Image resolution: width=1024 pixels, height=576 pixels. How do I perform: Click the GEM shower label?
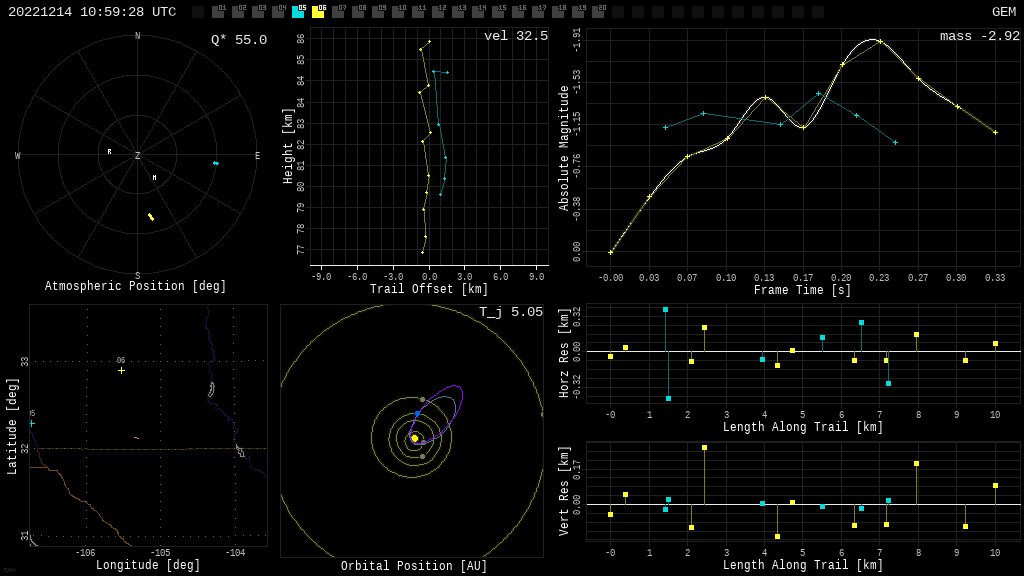pyautogui.click(x=1003, y=12)
